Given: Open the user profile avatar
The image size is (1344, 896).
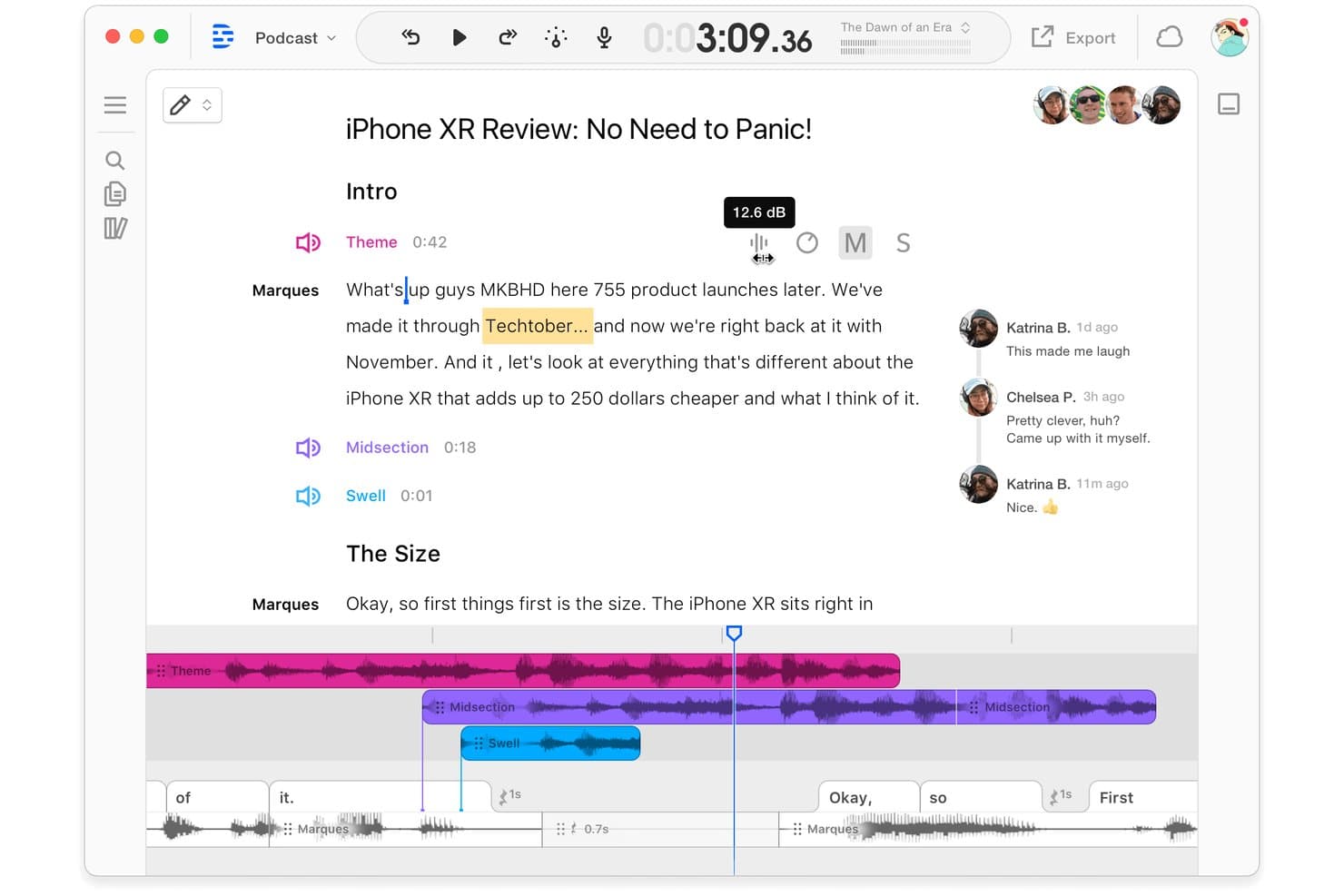Looking at the screenshot, I should [1230, 37].
